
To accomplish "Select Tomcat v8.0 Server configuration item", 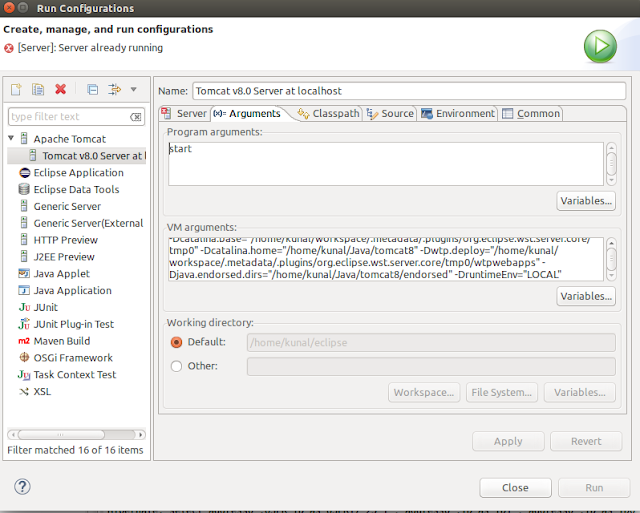I will click(x=77, y=155).
